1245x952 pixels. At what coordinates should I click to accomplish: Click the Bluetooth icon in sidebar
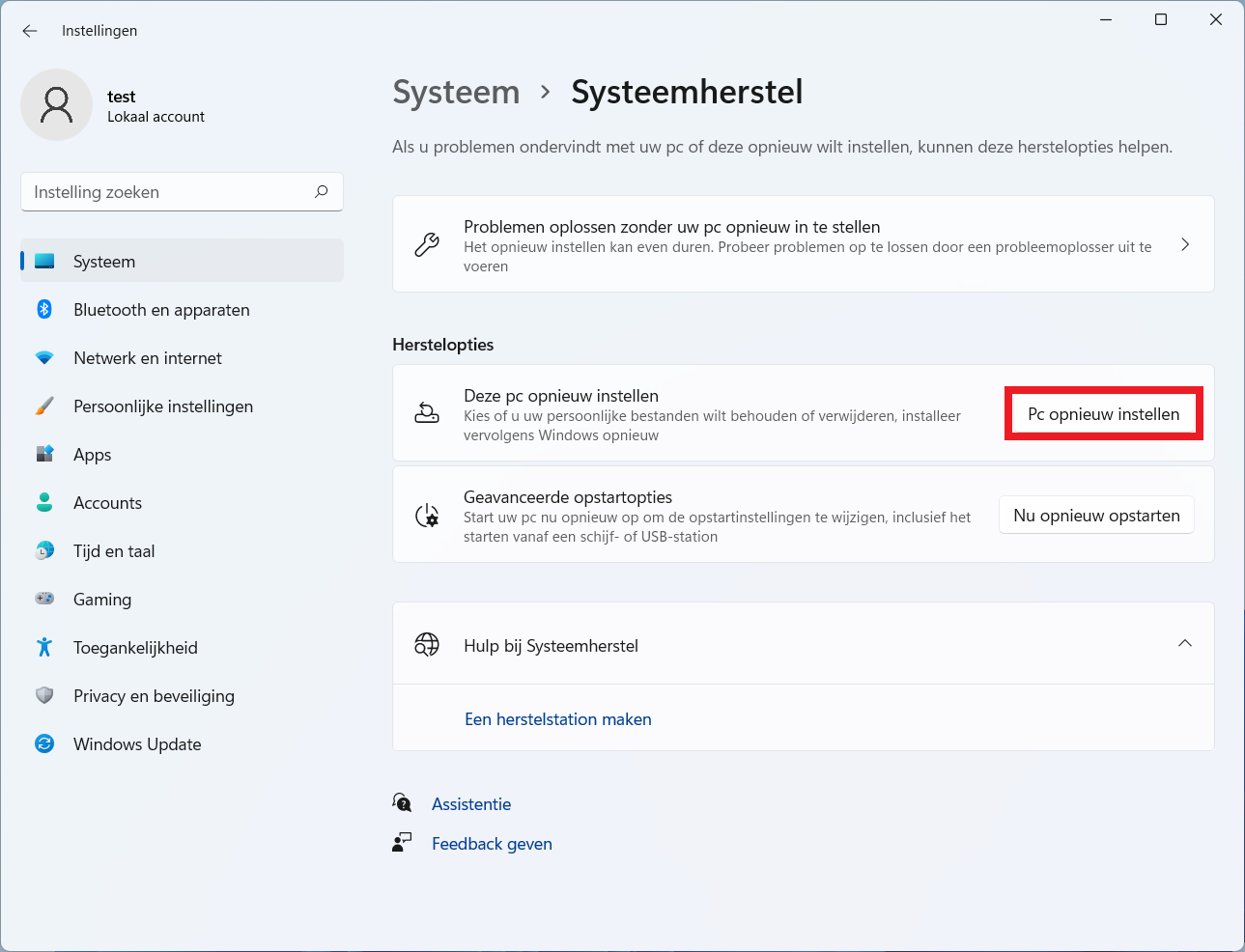click(x=44, y=309)
